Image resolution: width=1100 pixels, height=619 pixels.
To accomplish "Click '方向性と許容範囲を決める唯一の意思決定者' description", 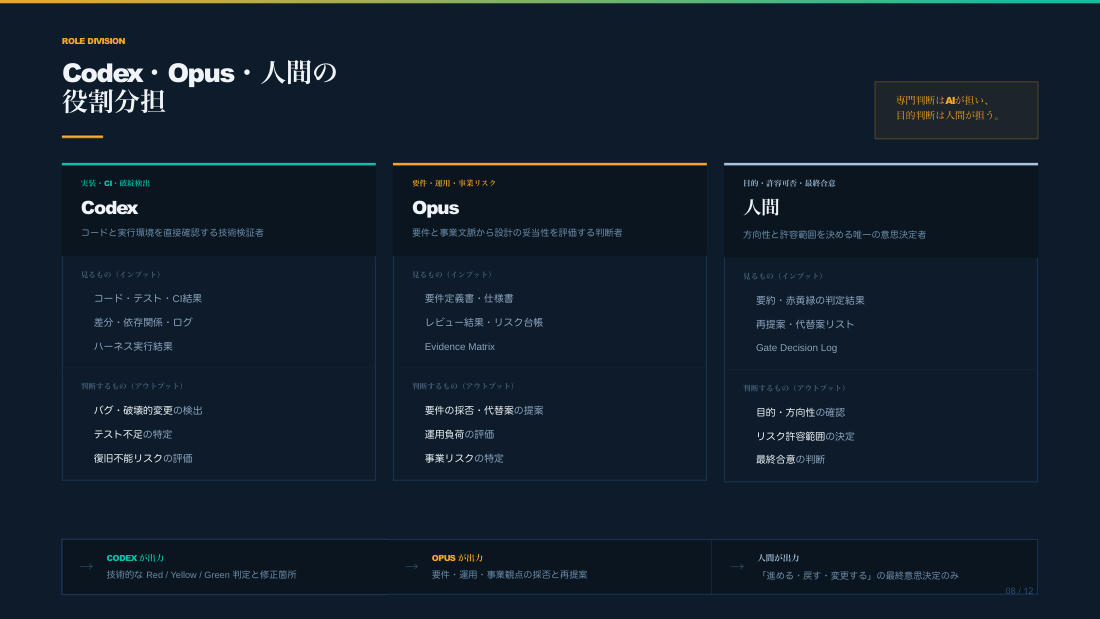I will click(x=834, y=234).
